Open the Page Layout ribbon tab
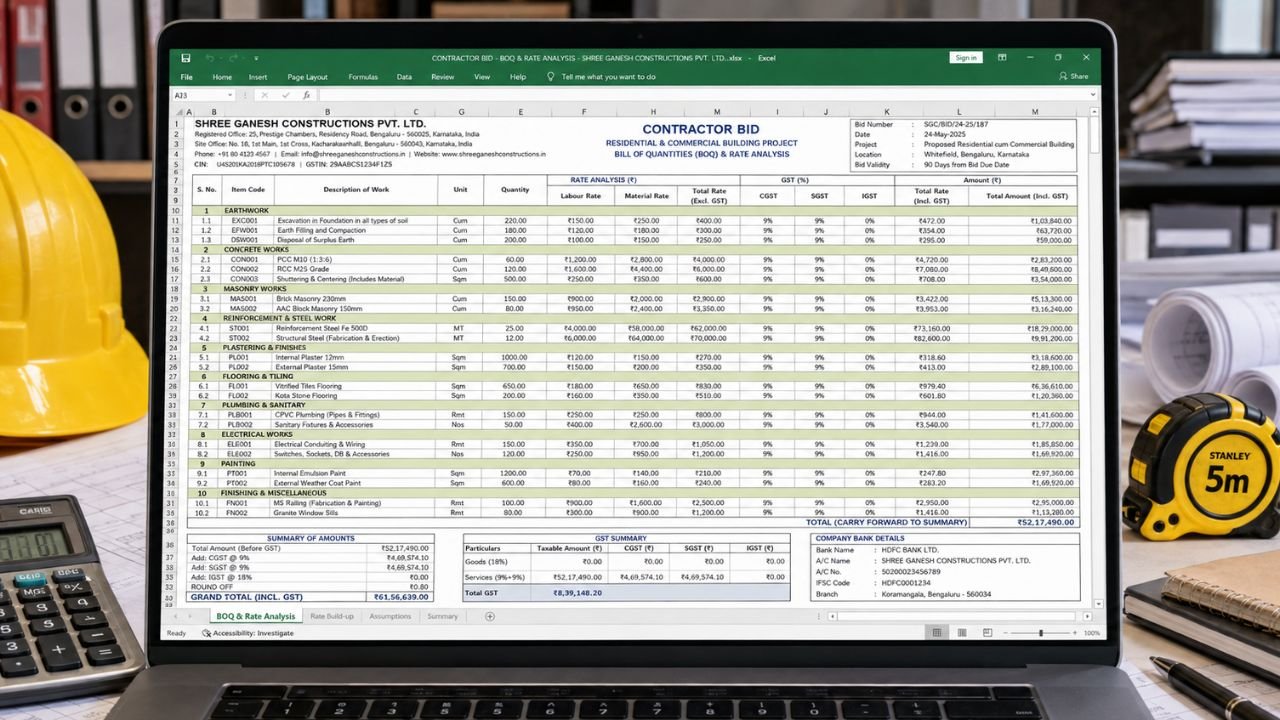The height and width of the screenshot is (720, 1280). coord(307,77)
